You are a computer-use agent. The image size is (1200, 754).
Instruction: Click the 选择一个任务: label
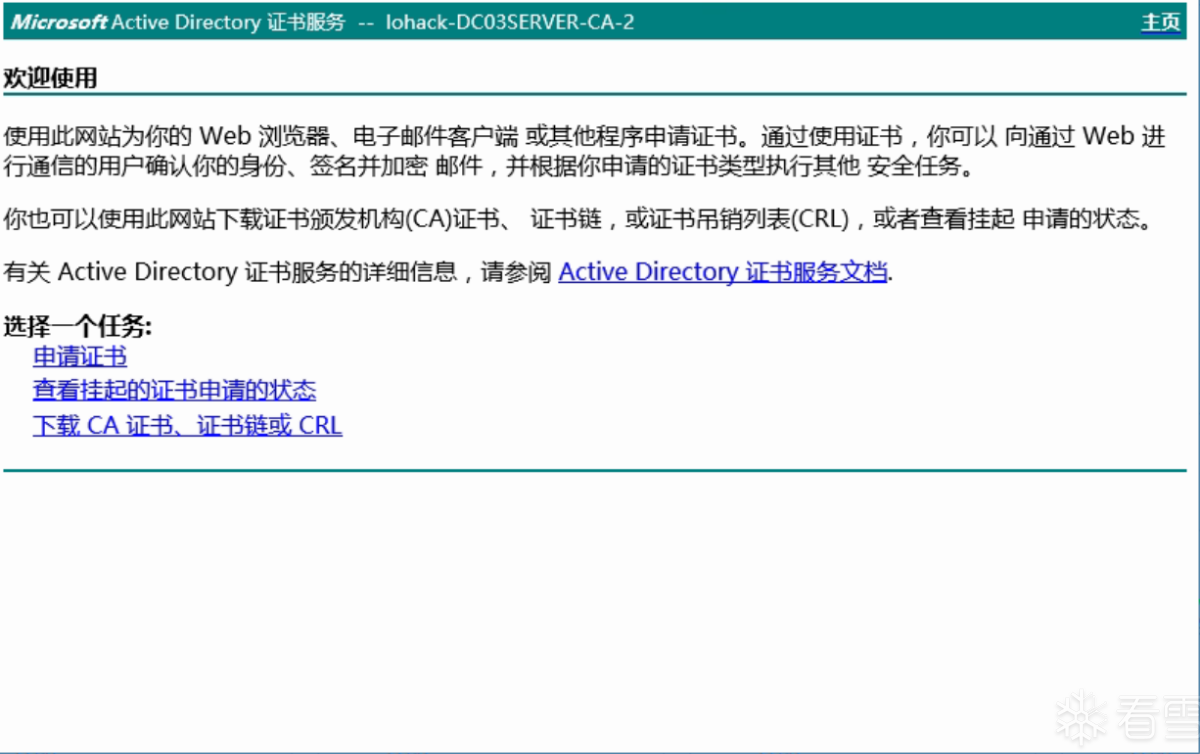[78, 326]
